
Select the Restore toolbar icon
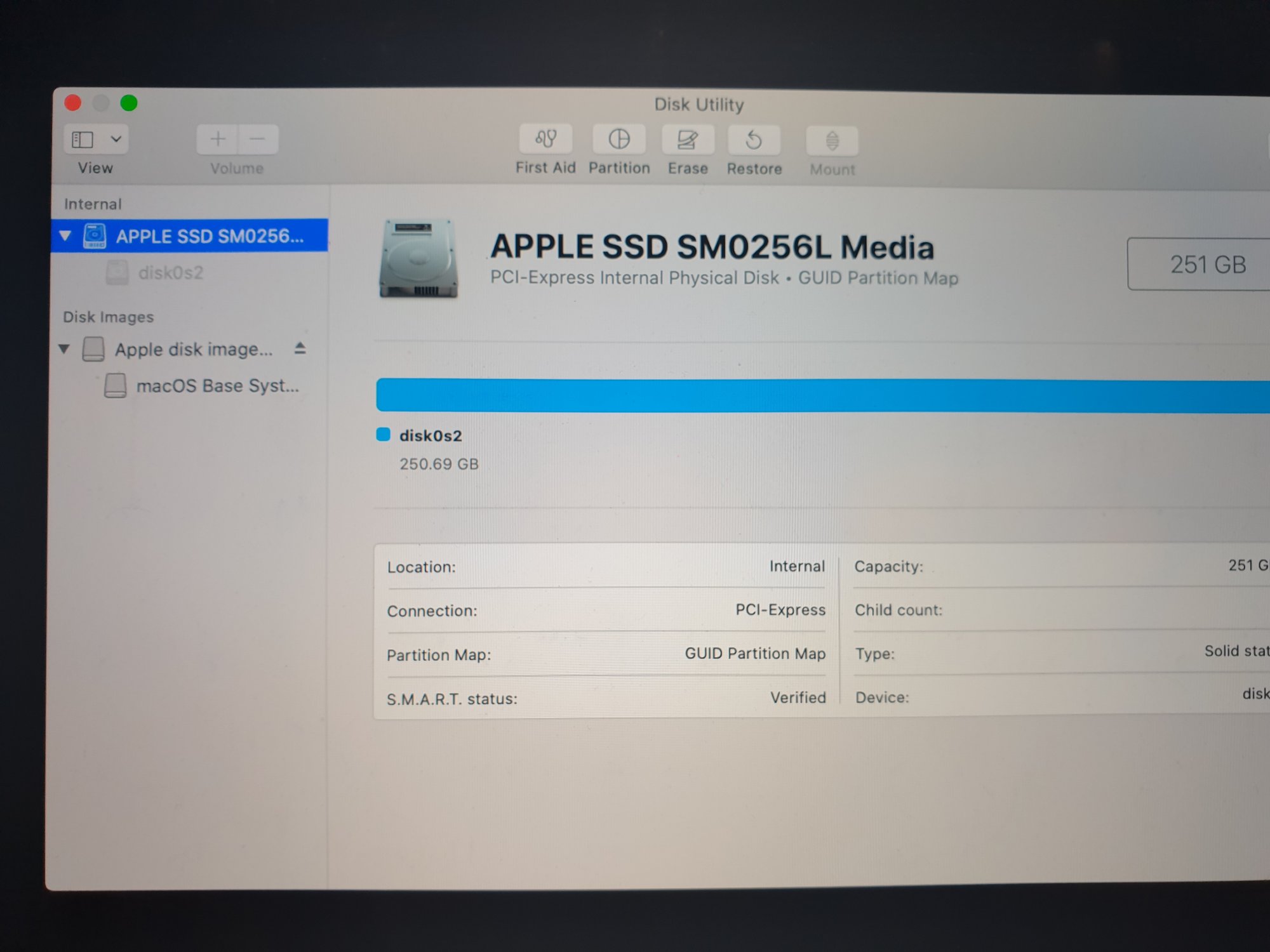tap(754, 140)
